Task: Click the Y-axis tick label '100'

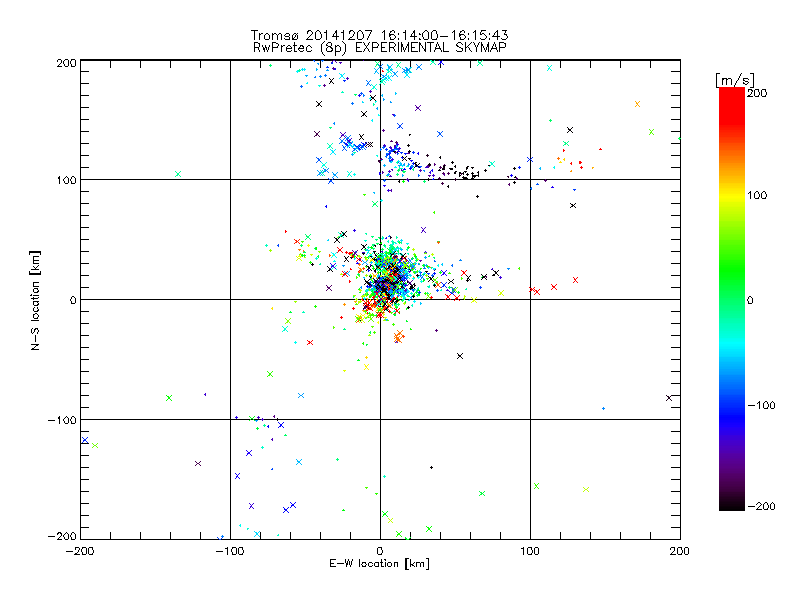Action: coord(66,181)
